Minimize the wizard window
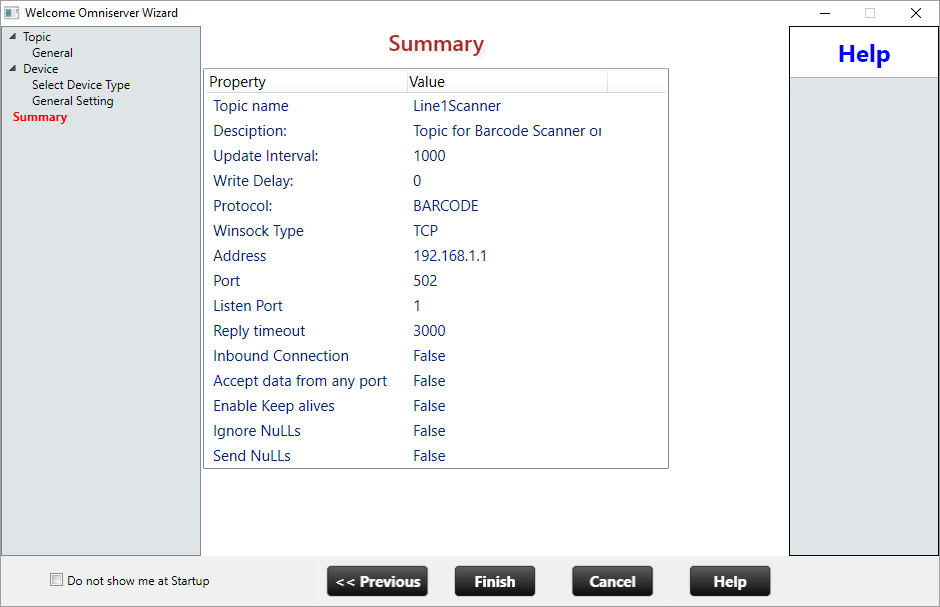This screenshot has height=607, width=940. (825, 13)
